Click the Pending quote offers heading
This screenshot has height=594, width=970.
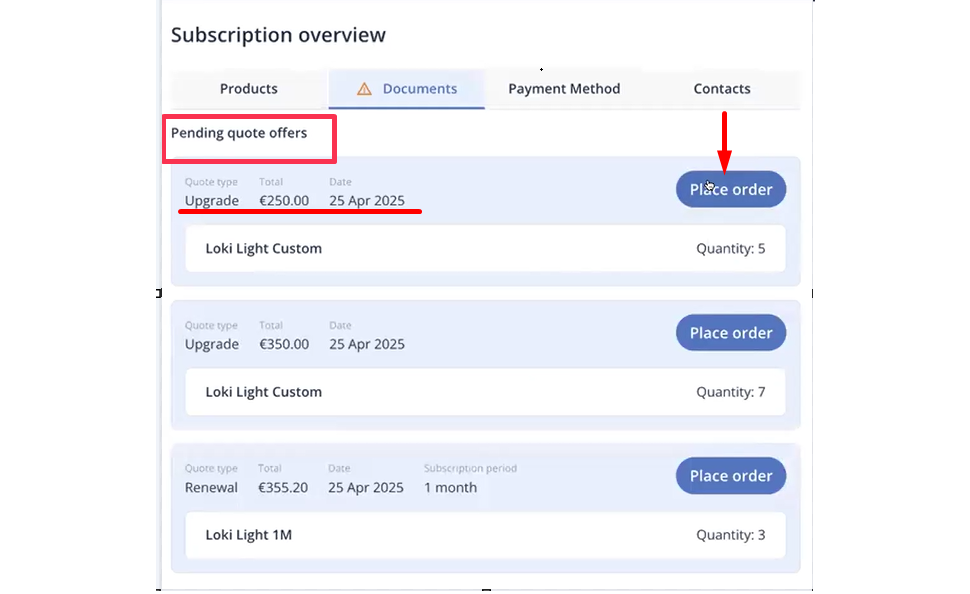click(239, 133)
